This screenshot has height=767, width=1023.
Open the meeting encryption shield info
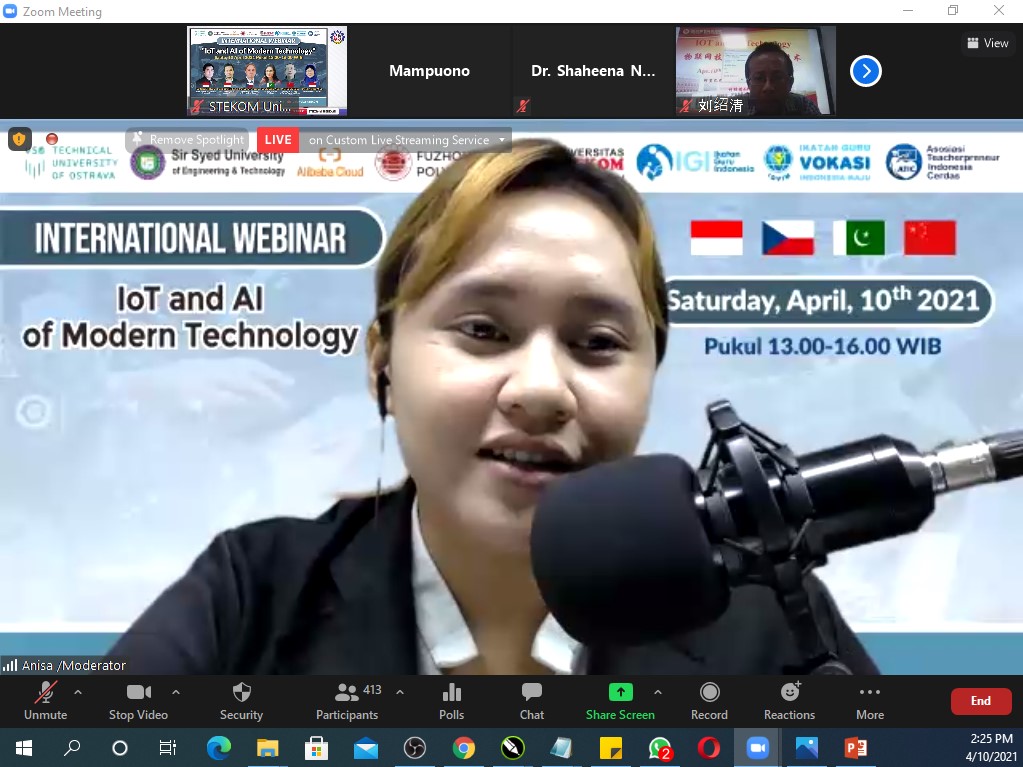click(x=20, y=139)
